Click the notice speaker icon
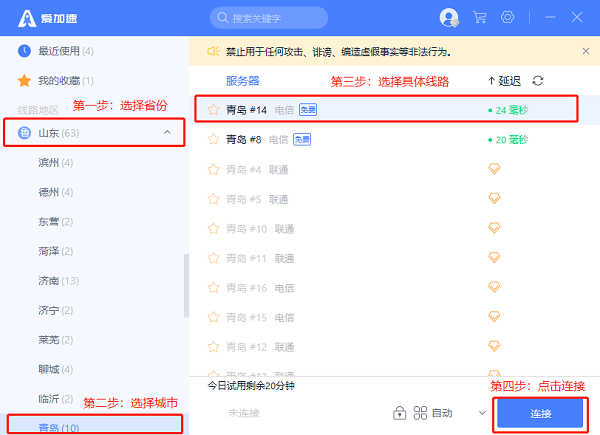The height and width of the screenshot is (435, 600). point(213,51)
